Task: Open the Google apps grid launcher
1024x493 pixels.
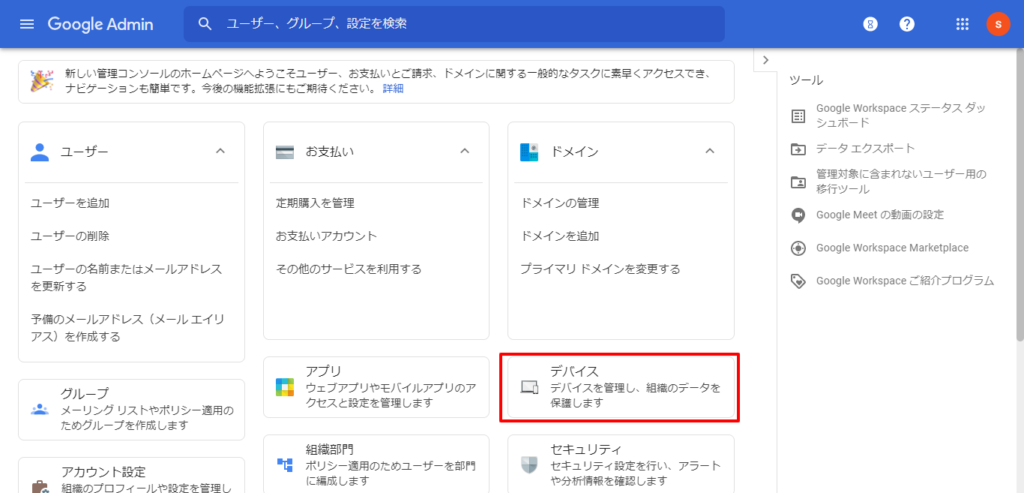Action: 963,24
